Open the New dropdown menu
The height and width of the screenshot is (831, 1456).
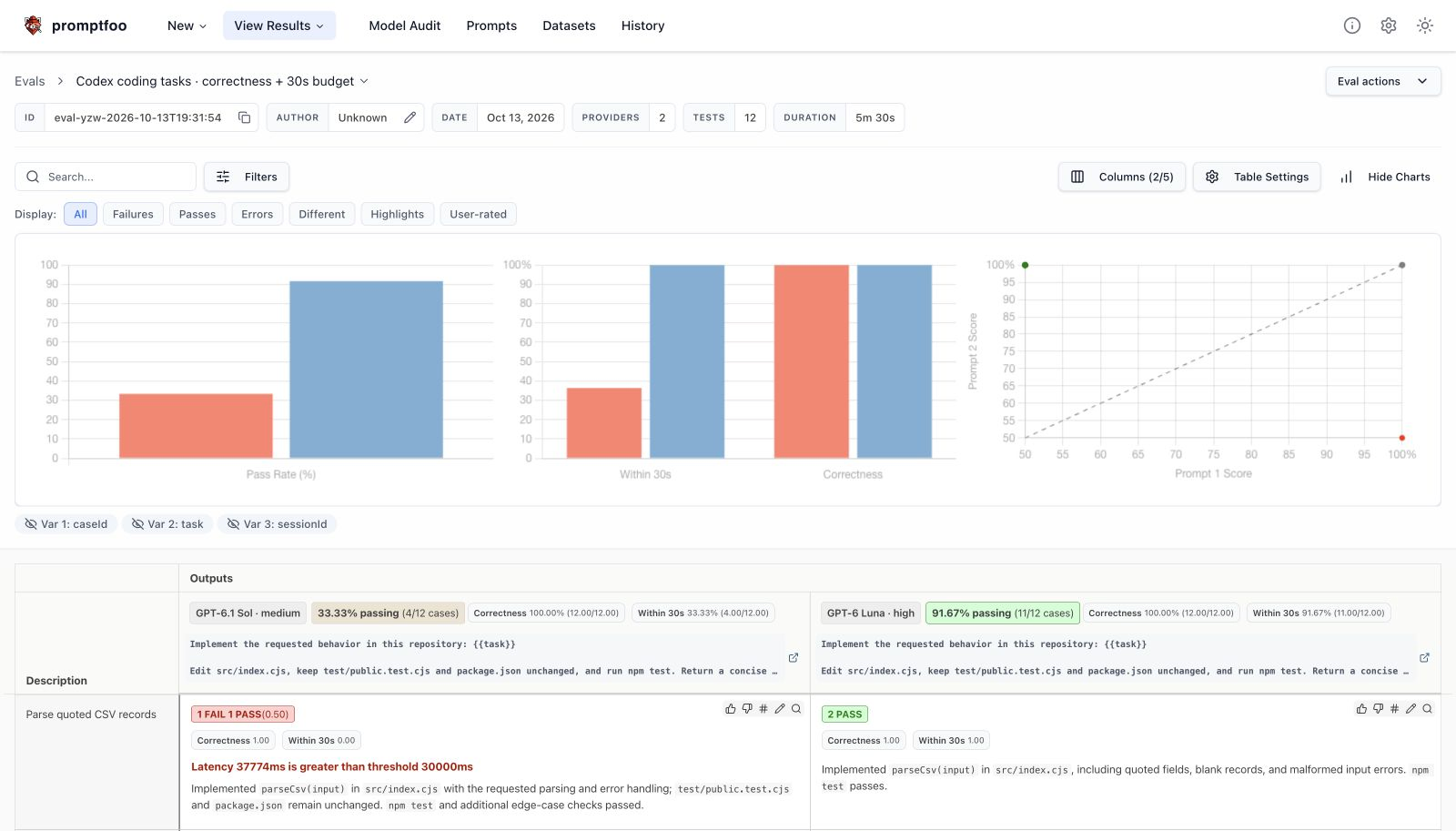click(x=187, y=25)
